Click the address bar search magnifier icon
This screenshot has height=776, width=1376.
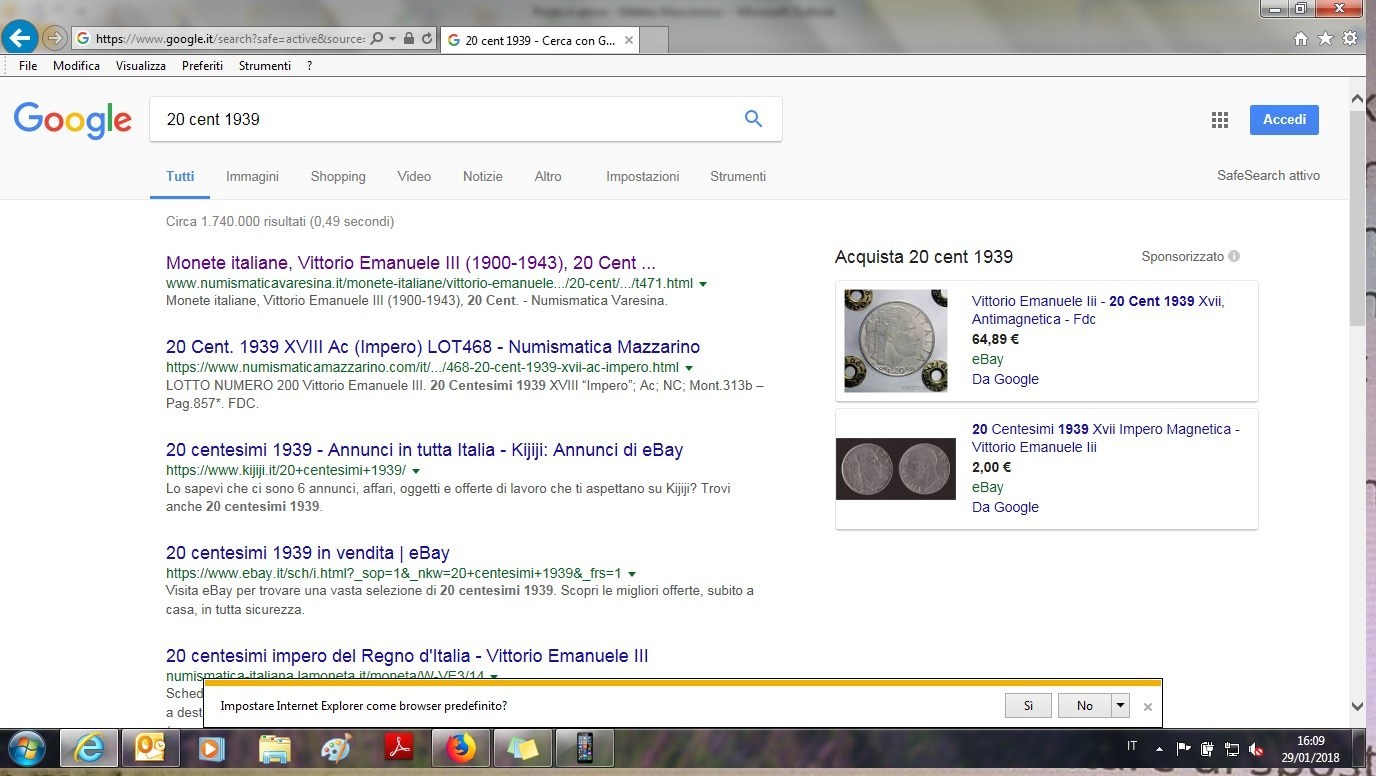[x=377, y=39]
